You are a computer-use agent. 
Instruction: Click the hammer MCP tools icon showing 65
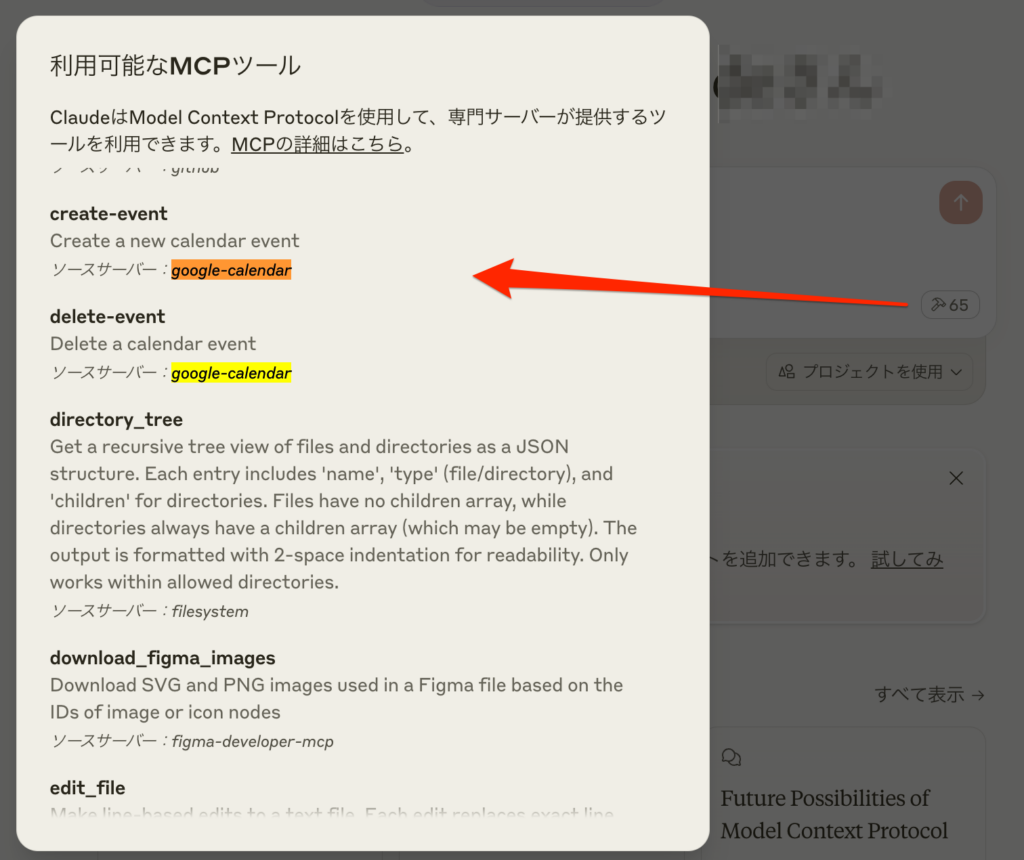[949, 305]
